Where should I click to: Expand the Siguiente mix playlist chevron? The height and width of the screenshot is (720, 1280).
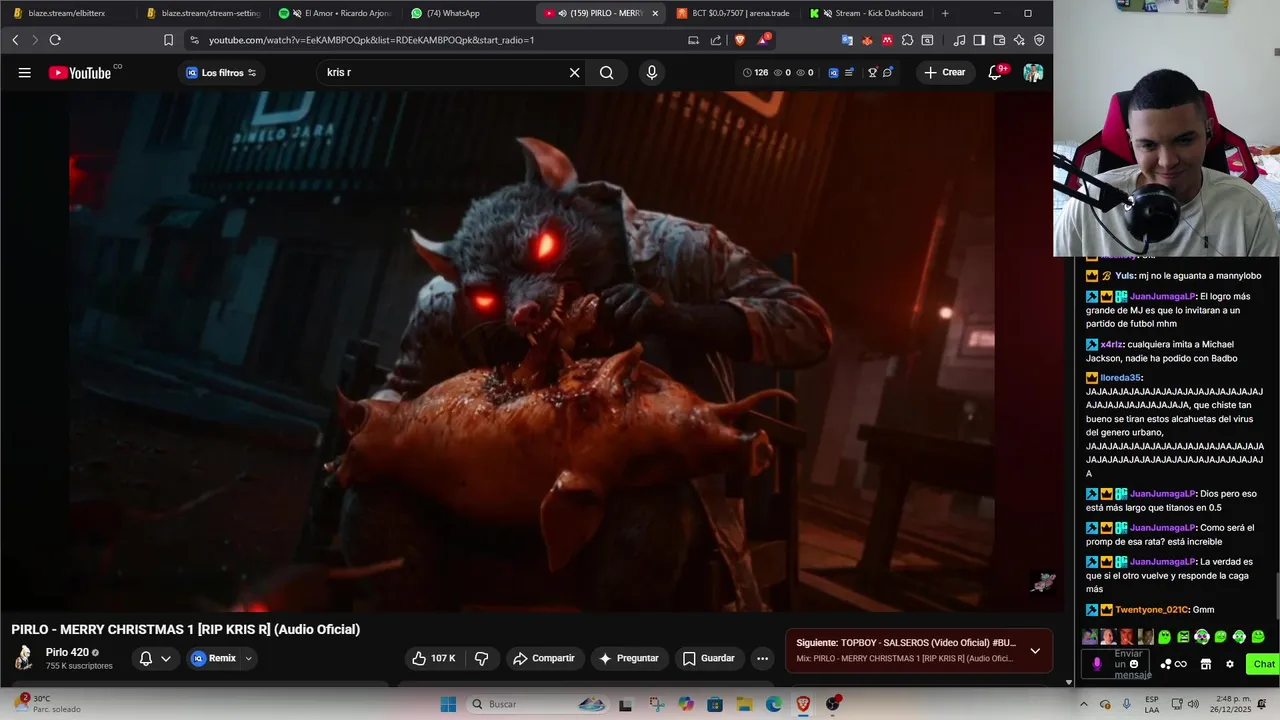click(x=1035, y=651)
